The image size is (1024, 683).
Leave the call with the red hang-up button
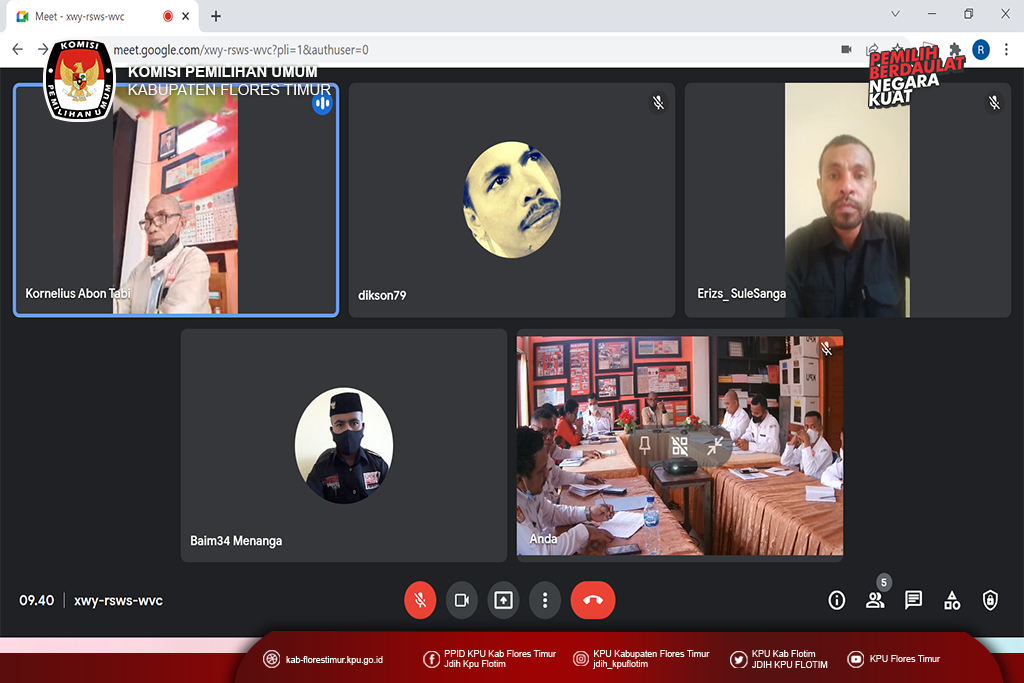(x=593, y=600)
